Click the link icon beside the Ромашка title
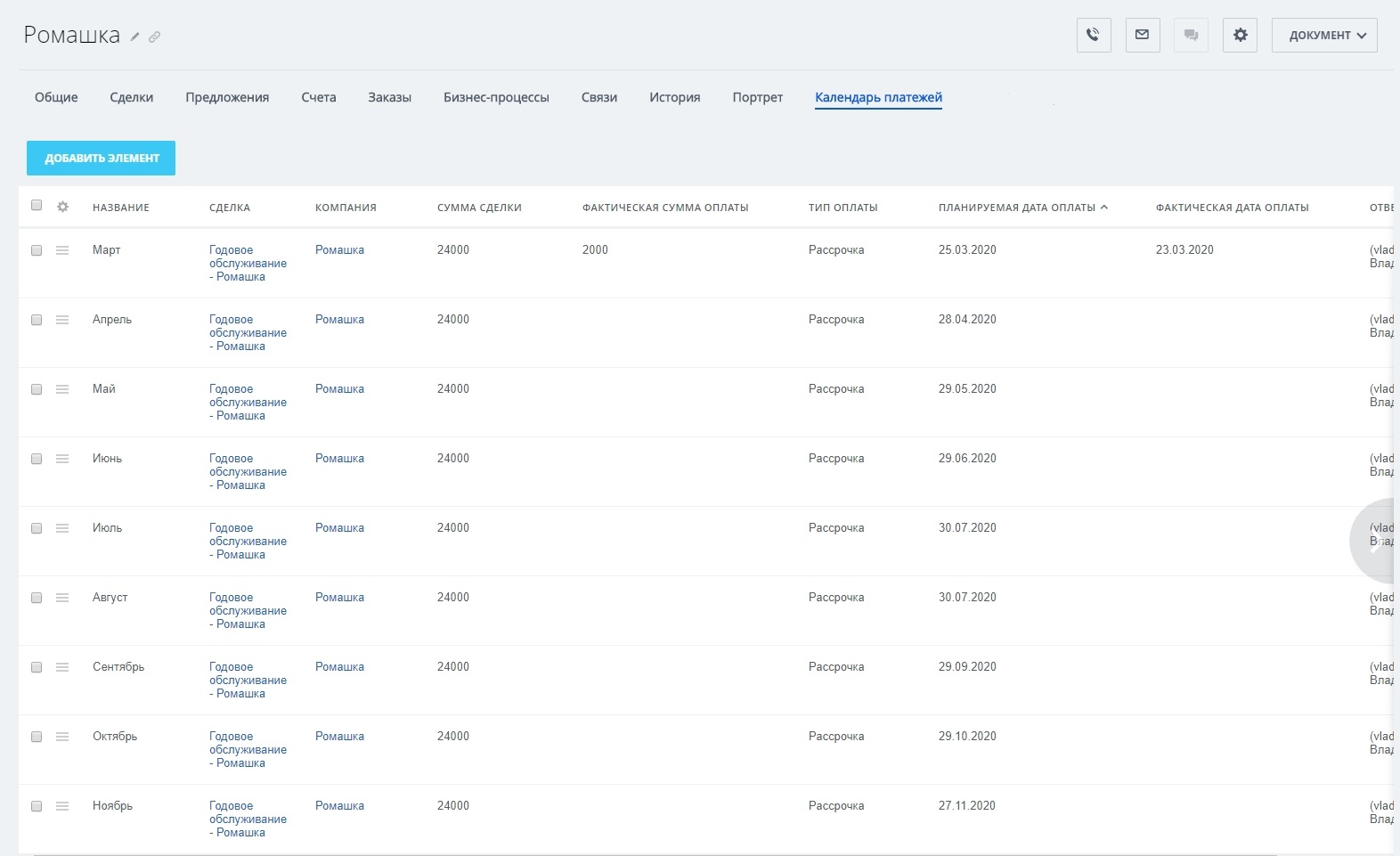 click(154, 37)
